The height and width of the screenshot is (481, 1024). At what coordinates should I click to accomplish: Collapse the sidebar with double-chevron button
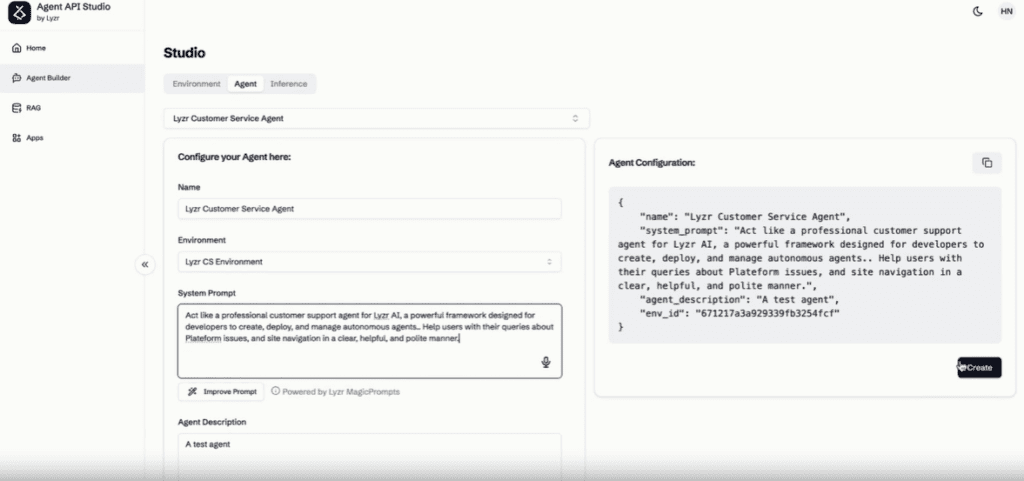[145, 264]
